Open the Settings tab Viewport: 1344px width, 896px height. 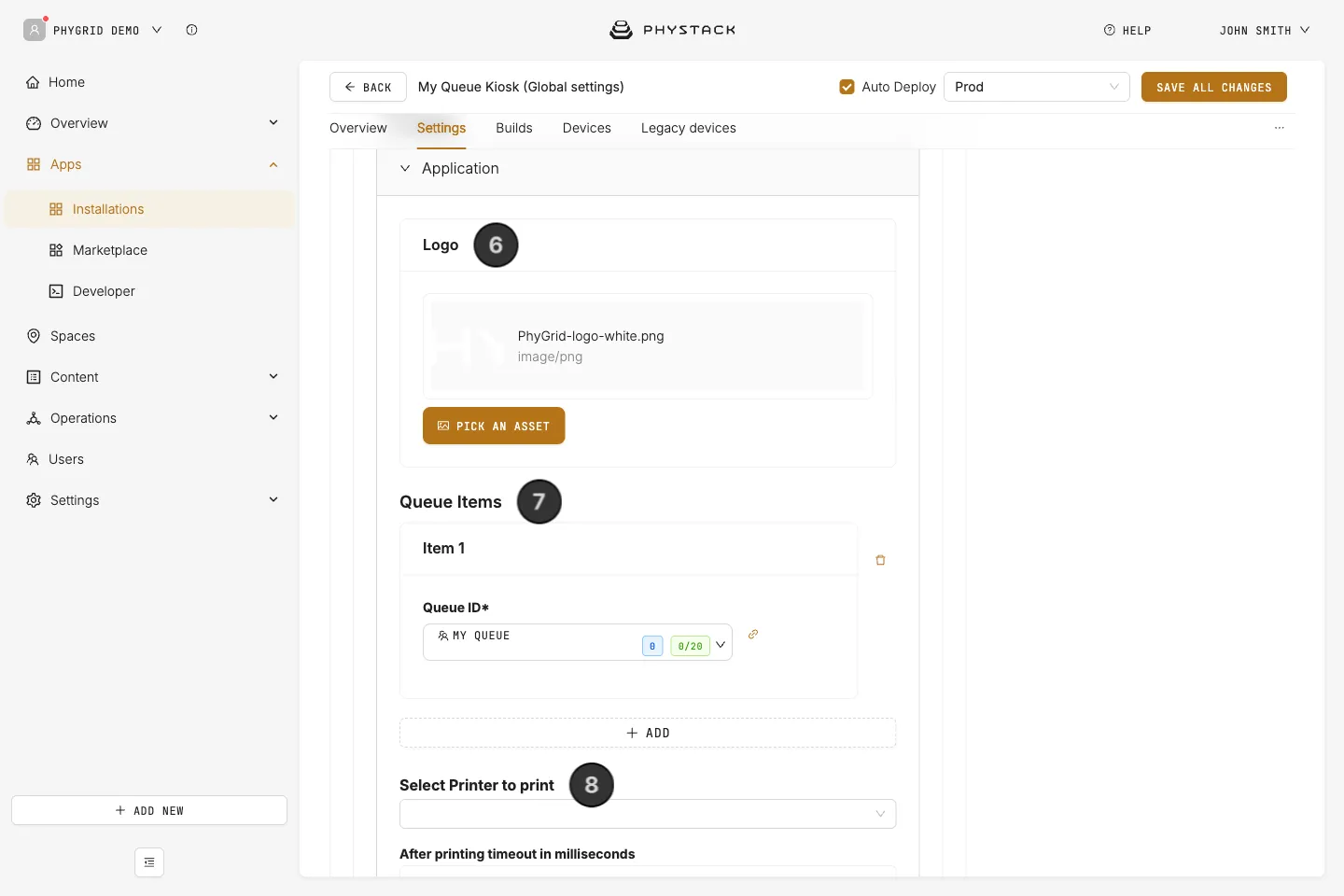pyautogui.click(x=441, y=128)
